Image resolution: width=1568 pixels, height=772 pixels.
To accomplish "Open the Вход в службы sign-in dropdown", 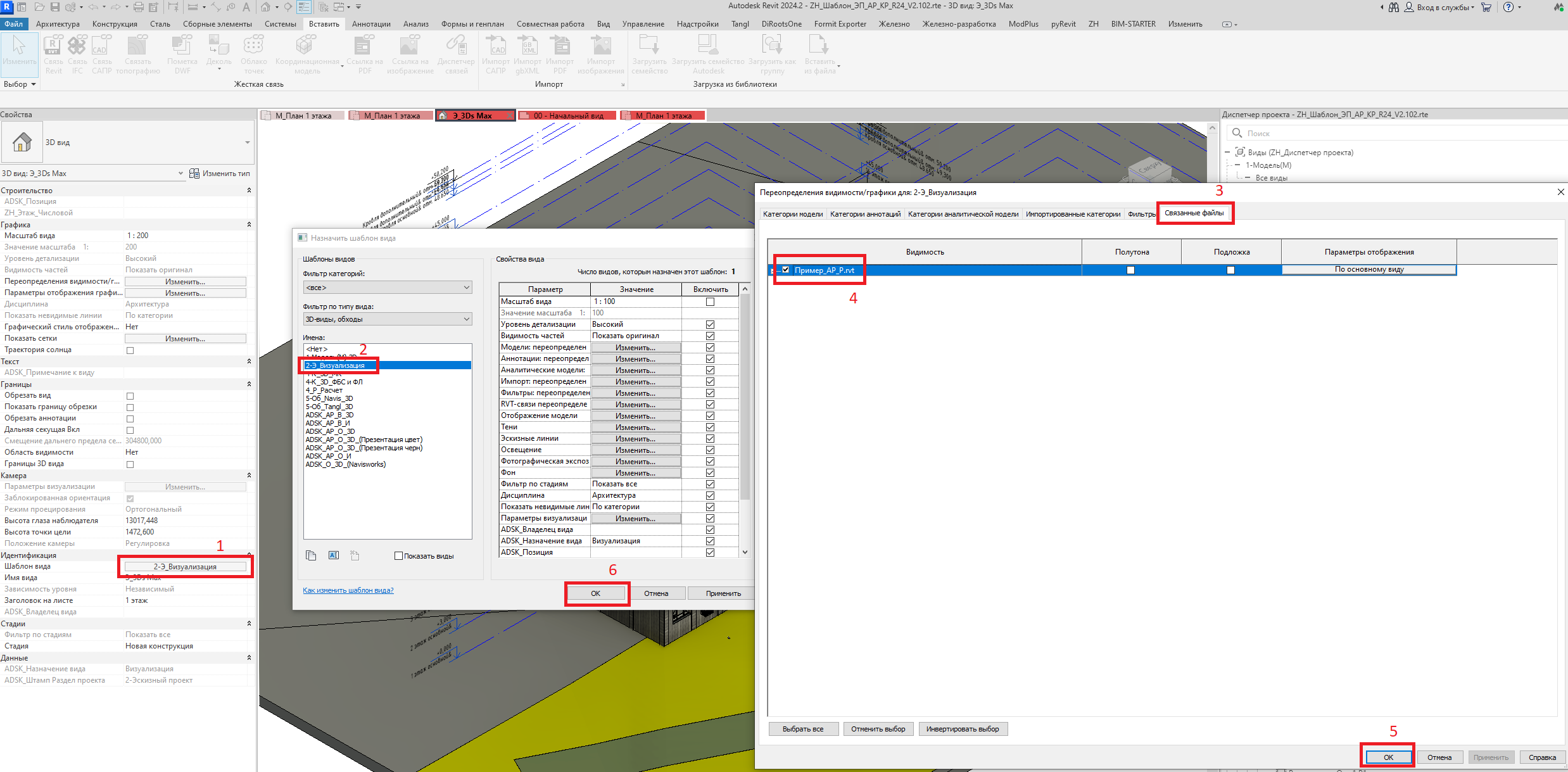I will (1445, 8).
